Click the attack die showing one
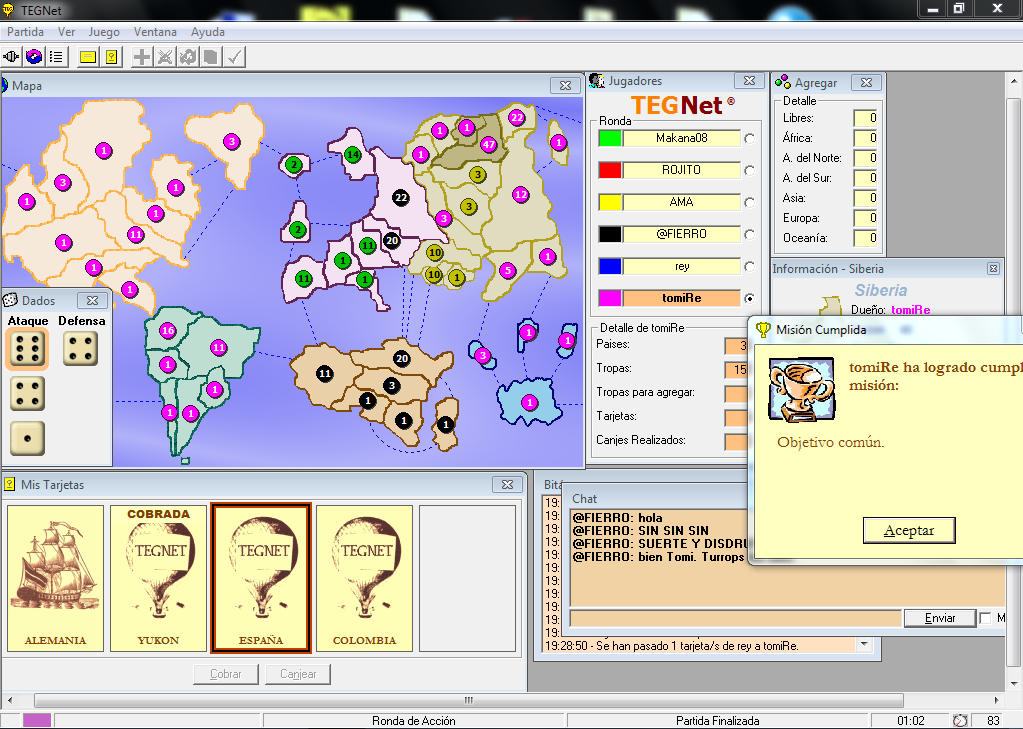The width and height of the screenshot is (1023, 729). (27, 438)
